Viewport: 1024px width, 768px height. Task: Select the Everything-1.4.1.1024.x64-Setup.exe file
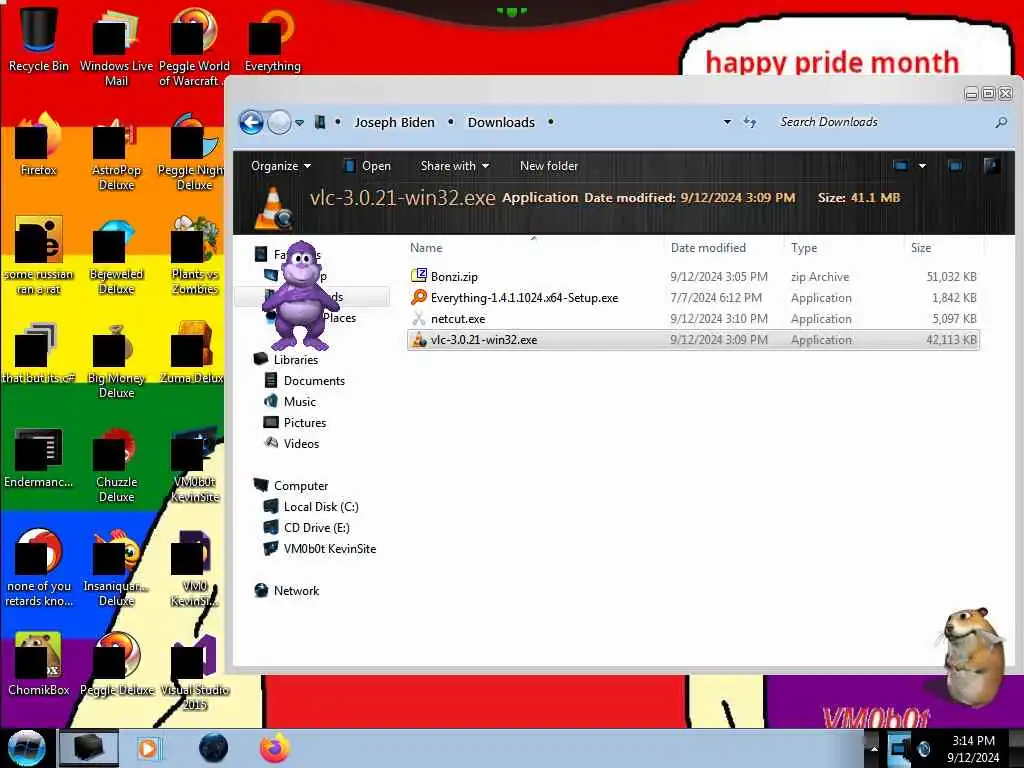tap(693, 298)
